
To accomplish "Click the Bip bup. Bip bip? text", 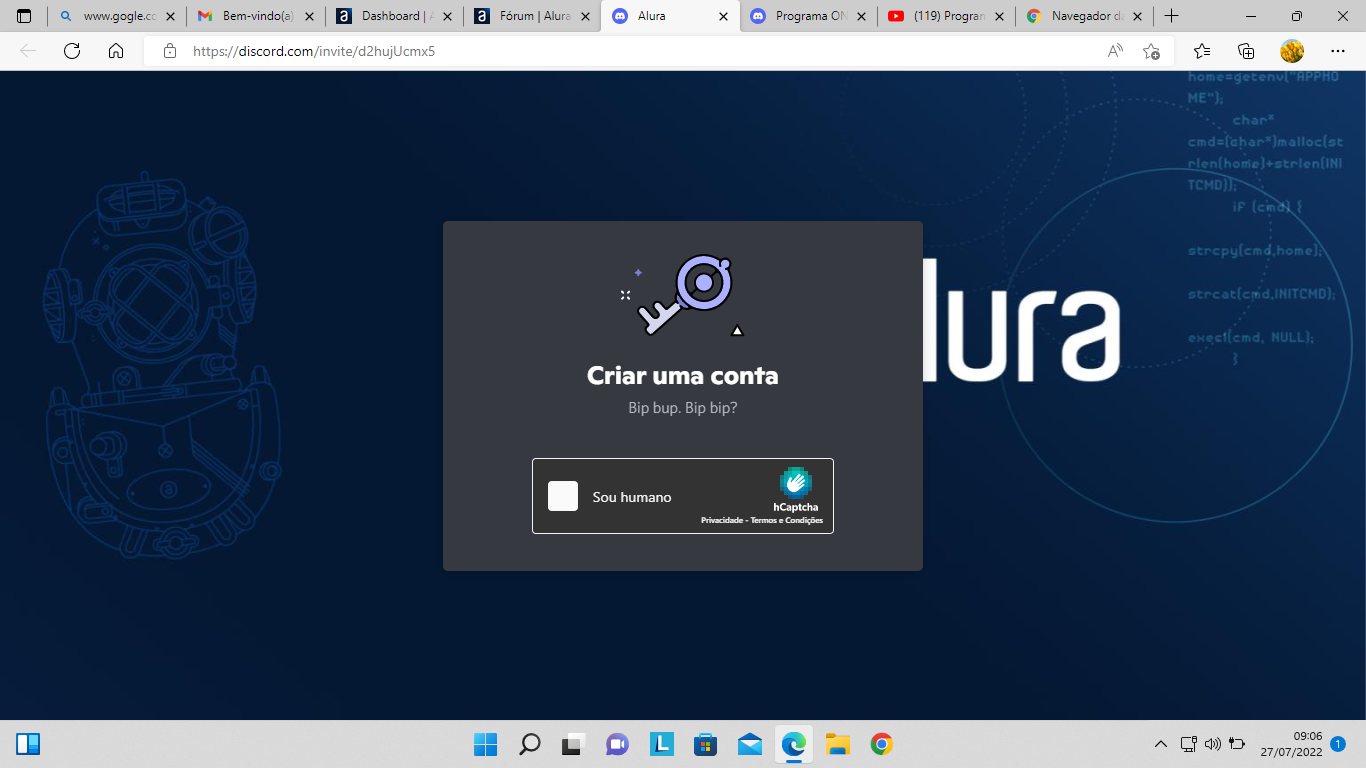I will 682,408.
